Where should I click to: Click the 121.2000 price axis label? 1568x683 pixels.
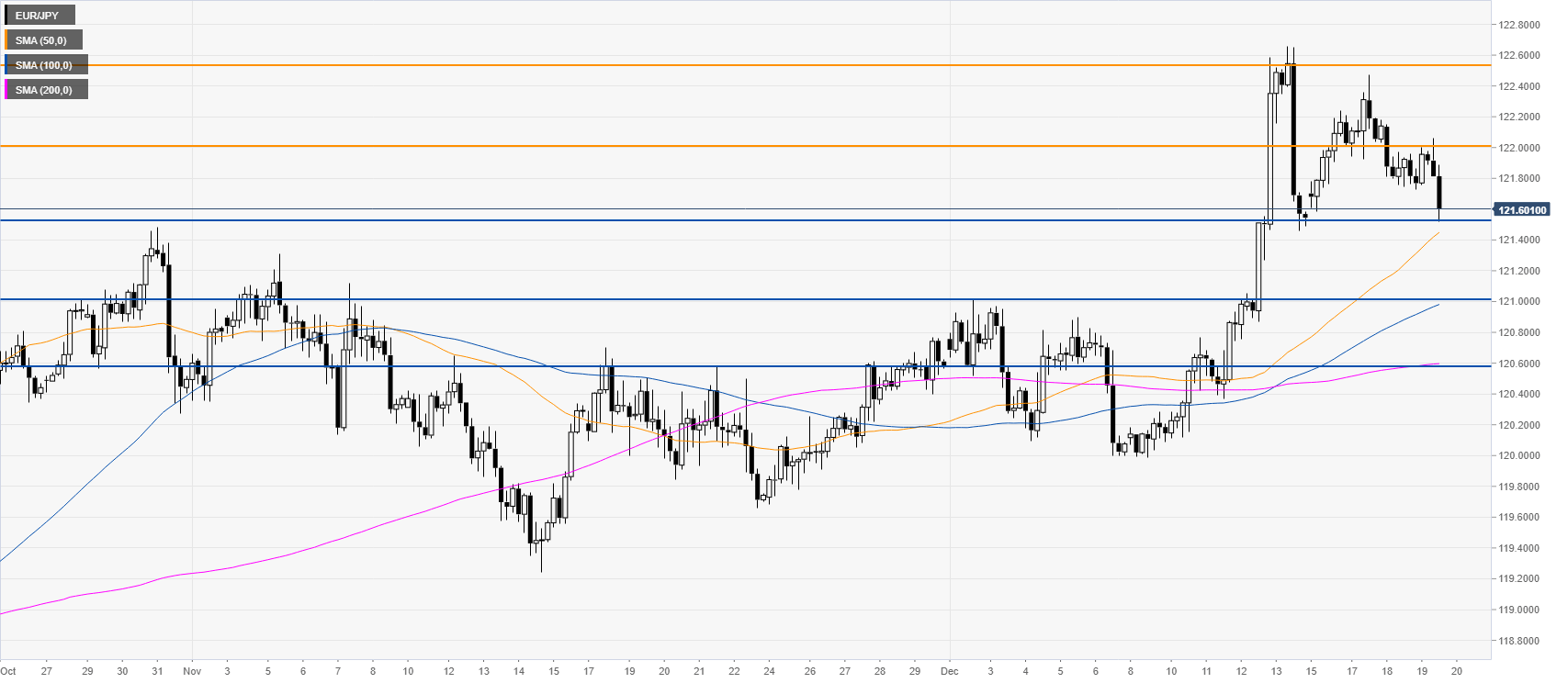point(1519,271)
